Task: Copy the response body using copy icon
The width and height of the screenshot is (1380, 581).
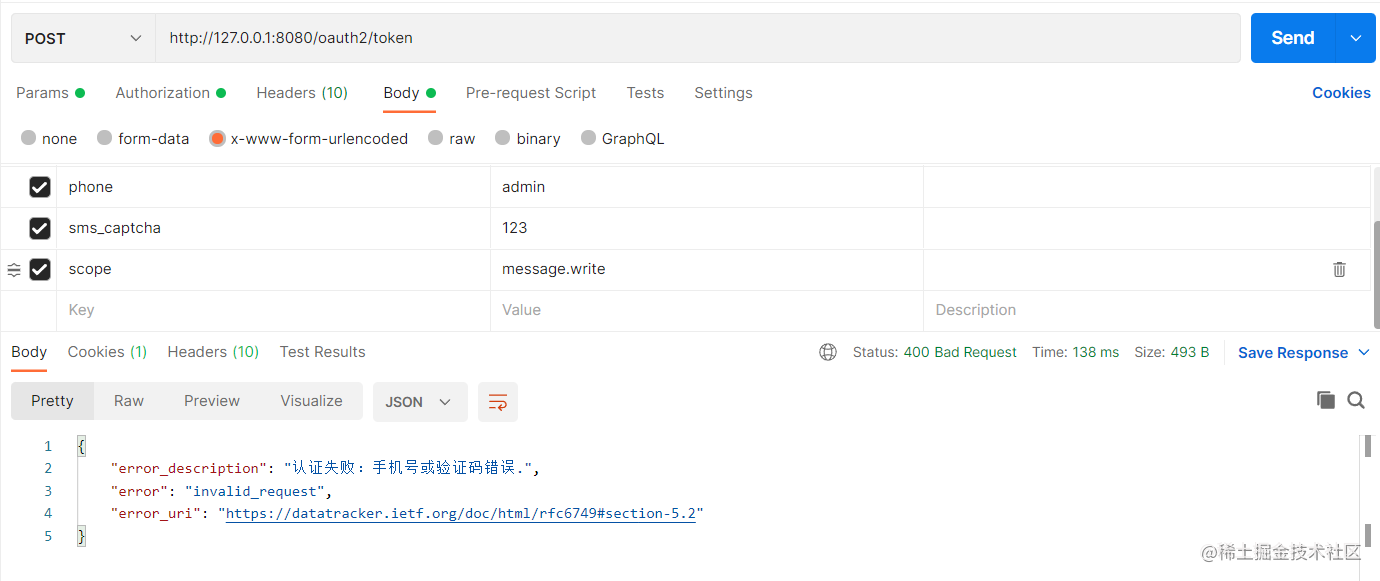Action: 1326,400
